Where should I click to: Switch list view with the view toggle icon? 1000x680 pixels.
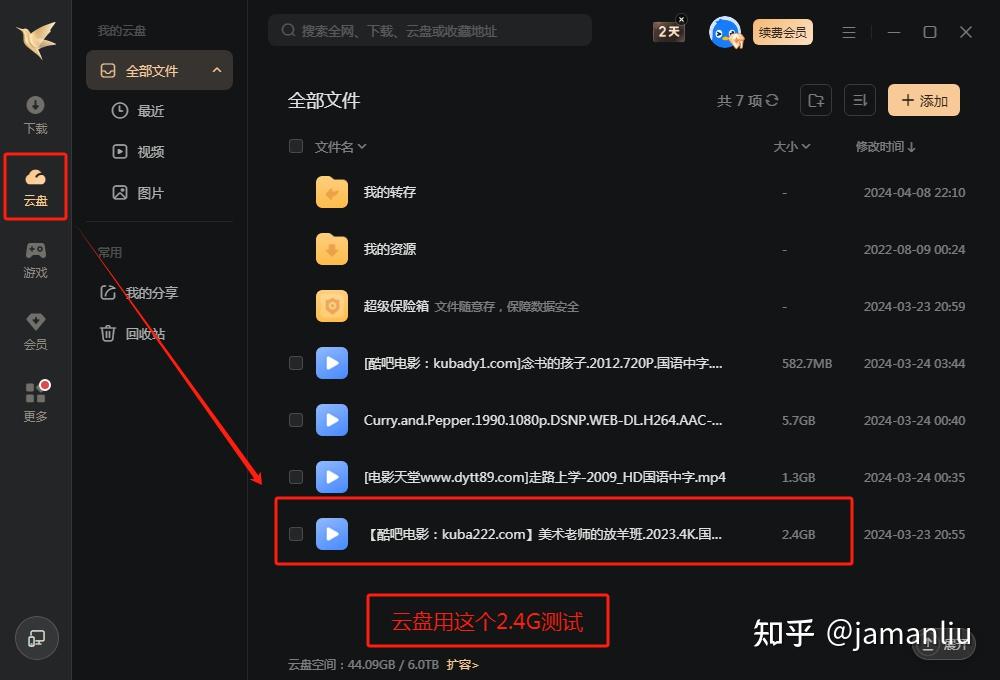pos(859,100)
